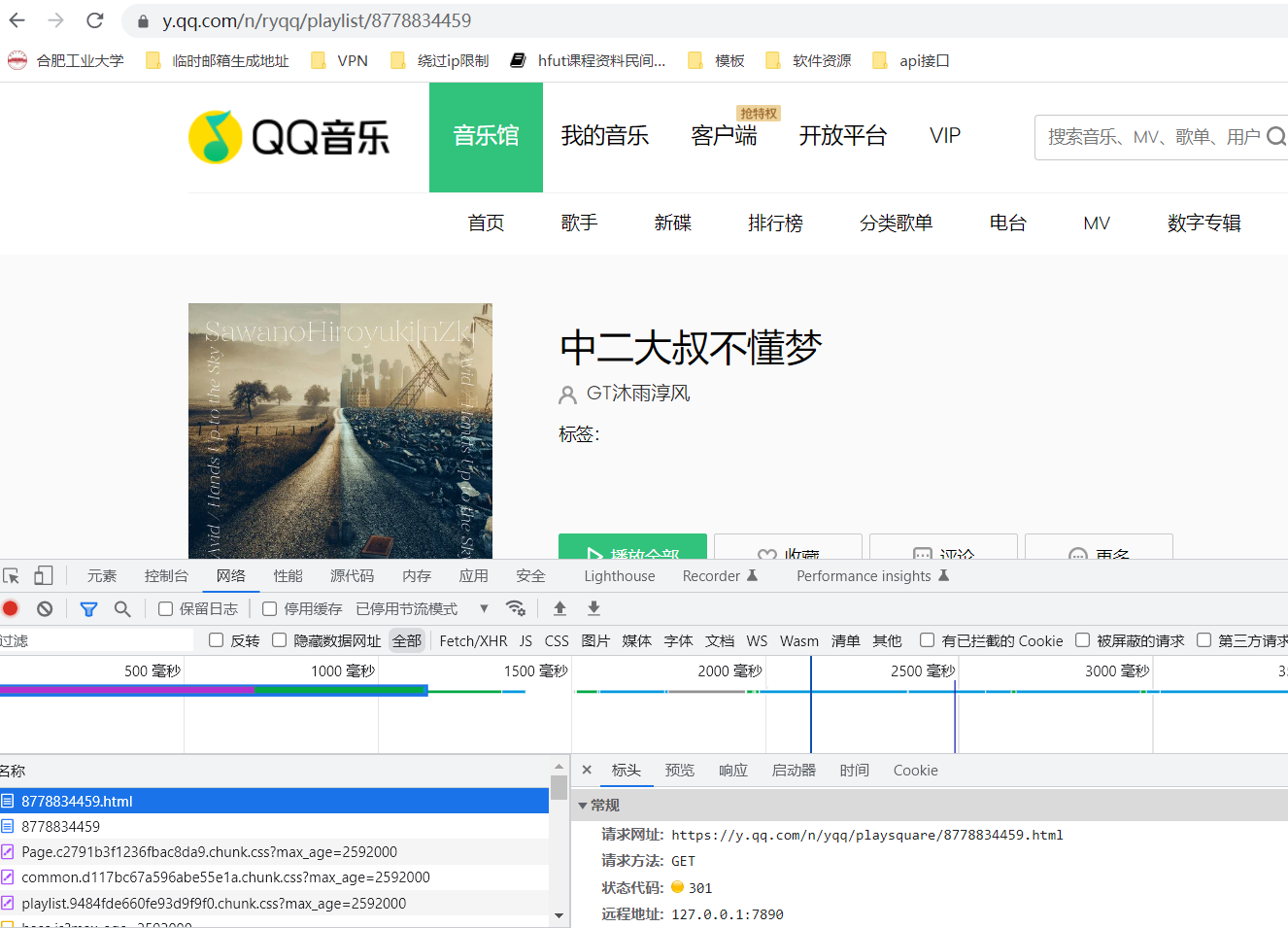The image size is (1288, 928).
Task: Click the 排行榜 navigation link
Action: 775,223
